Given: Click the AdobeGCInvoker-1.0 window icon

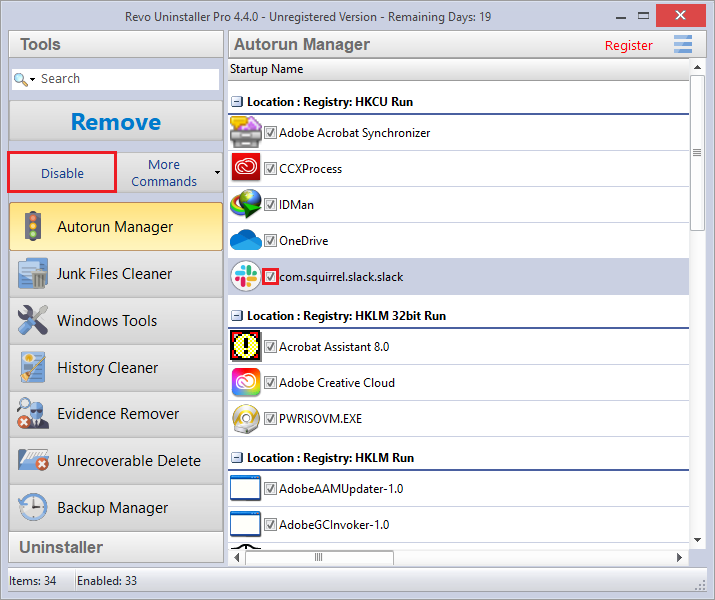Looking at the screenshot, I should [x=245, y=524].
